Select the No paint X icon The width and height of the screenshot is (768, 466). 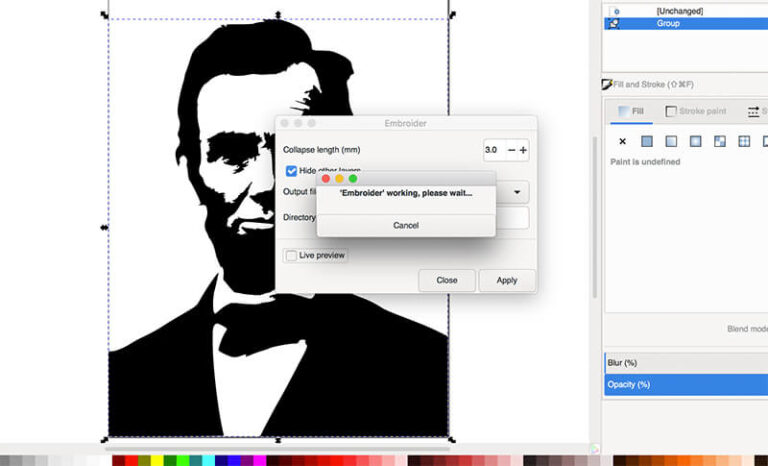(x=622, y=142)
